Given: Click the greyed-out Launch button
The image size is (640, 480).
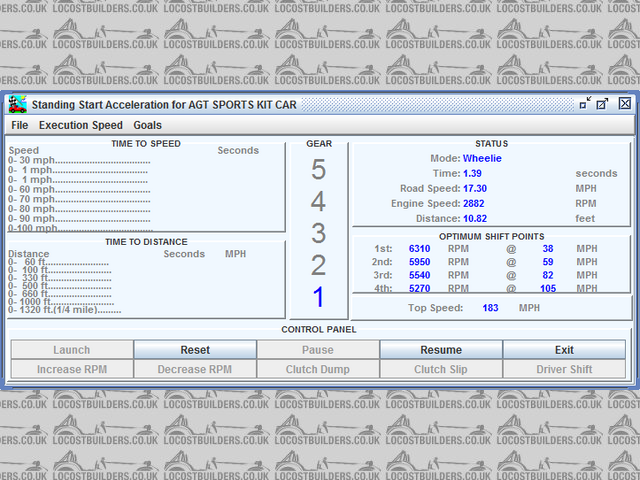Looking at the screenshot, I should tap(71, 350).
